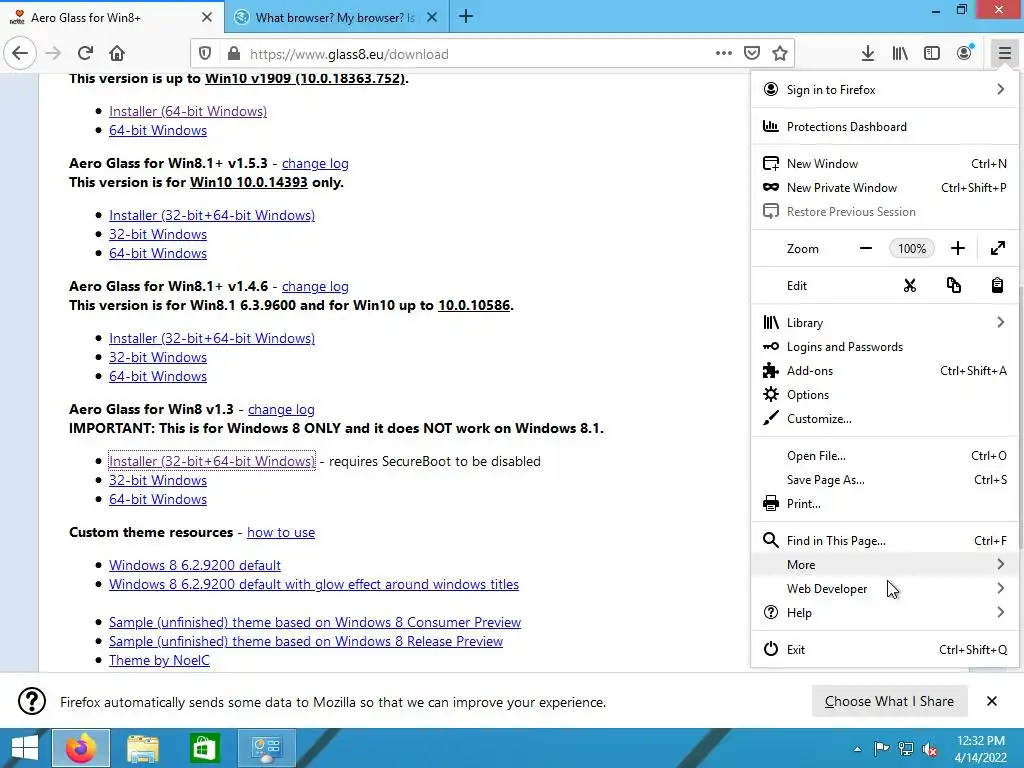1024x768 pixels.
Task: Click Firefox icon in the taskbar
Action: tap(80, 748)
